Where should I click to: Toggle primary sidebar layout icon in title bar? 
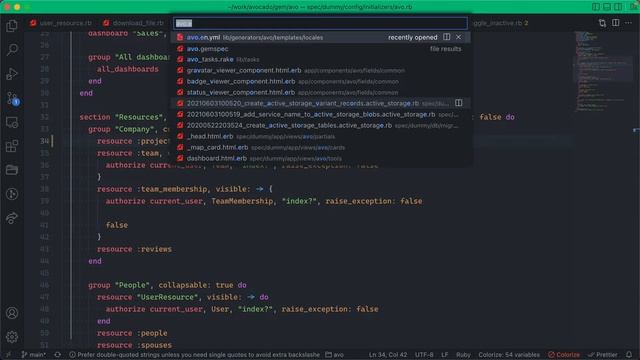pos(596,7)
